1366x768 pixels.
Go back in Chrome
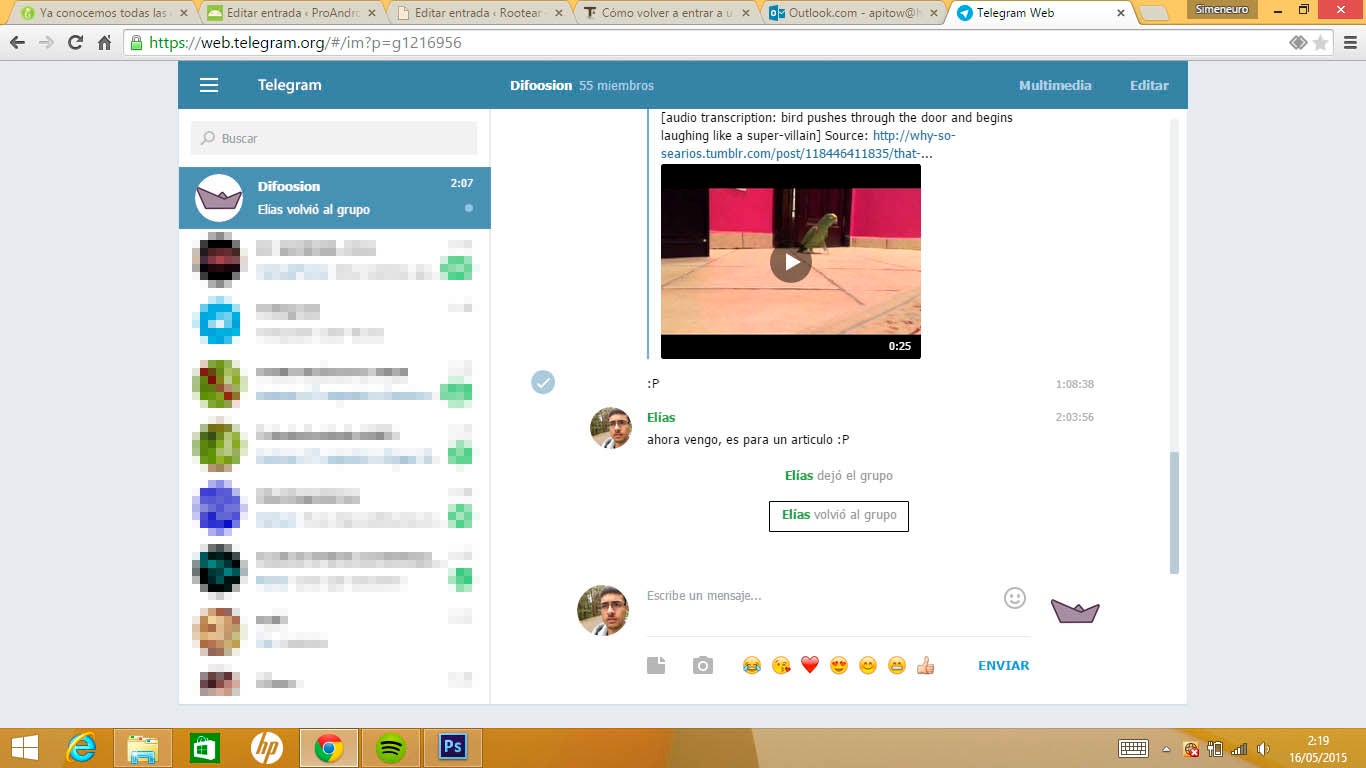click(x=17, y=43)
